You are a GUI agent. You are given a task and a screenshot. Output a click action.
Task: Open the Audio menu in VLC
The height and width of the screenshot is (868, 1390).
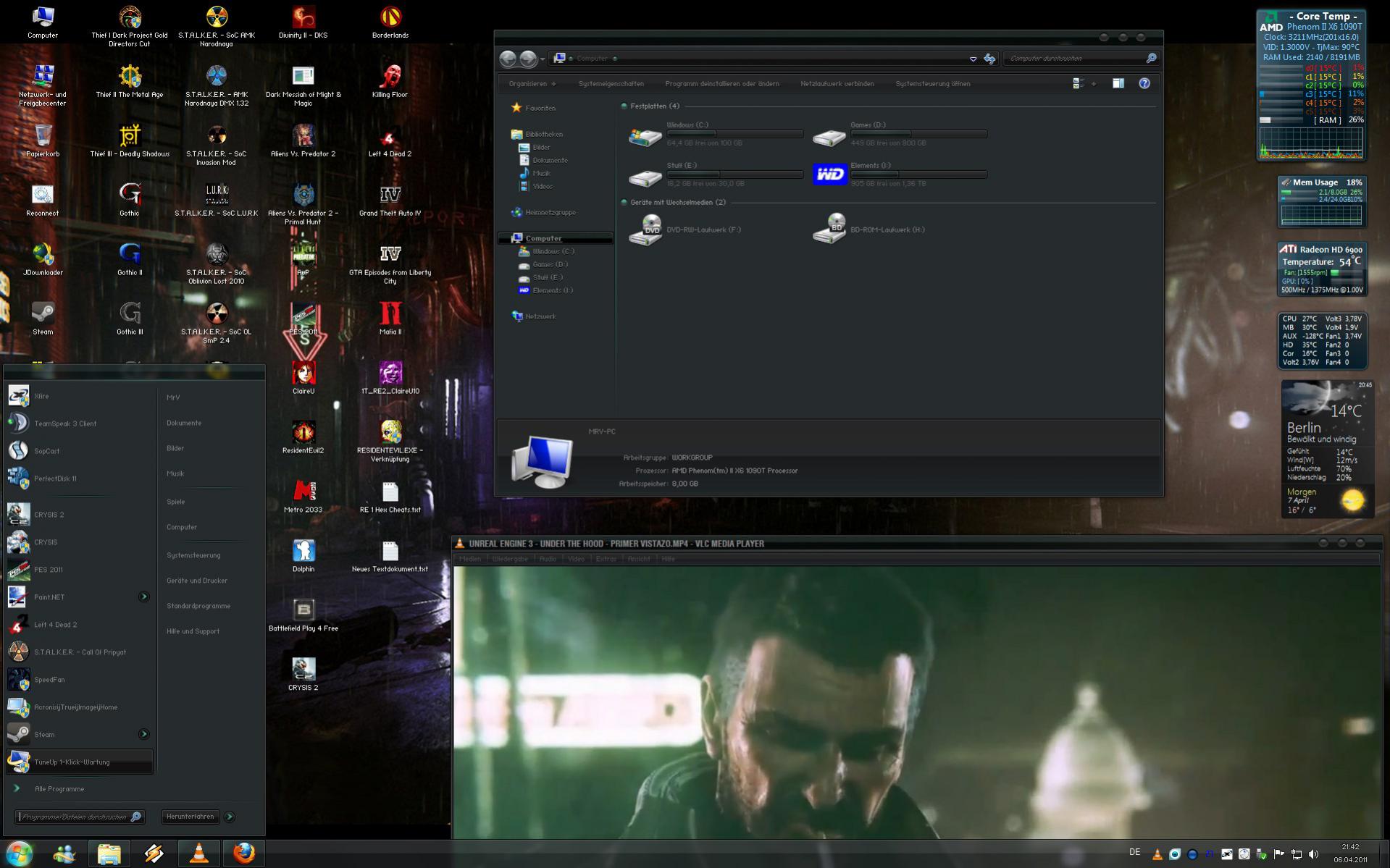(x=548, y=559)
